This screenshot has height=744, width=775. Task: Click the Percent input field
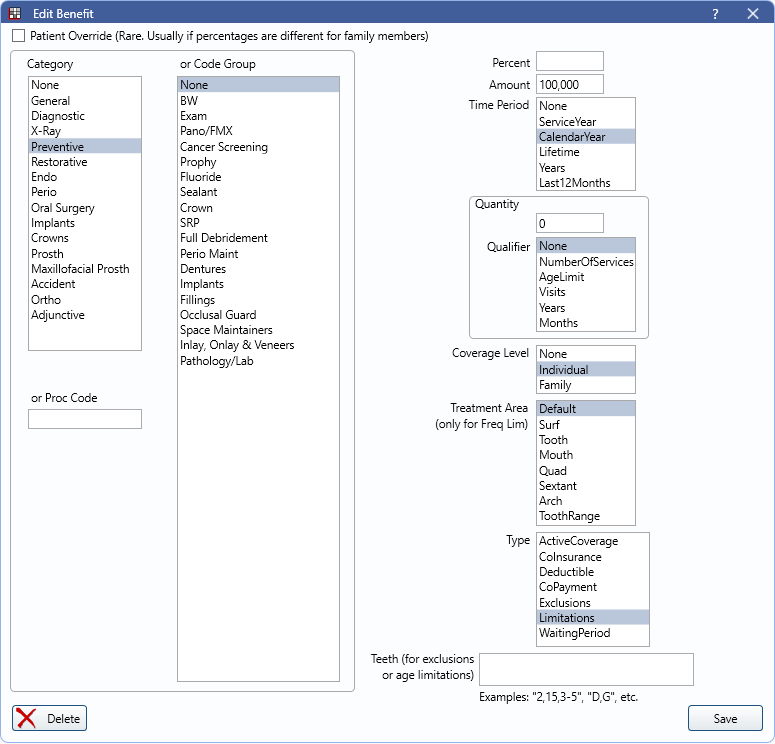(x=569, y=62)
